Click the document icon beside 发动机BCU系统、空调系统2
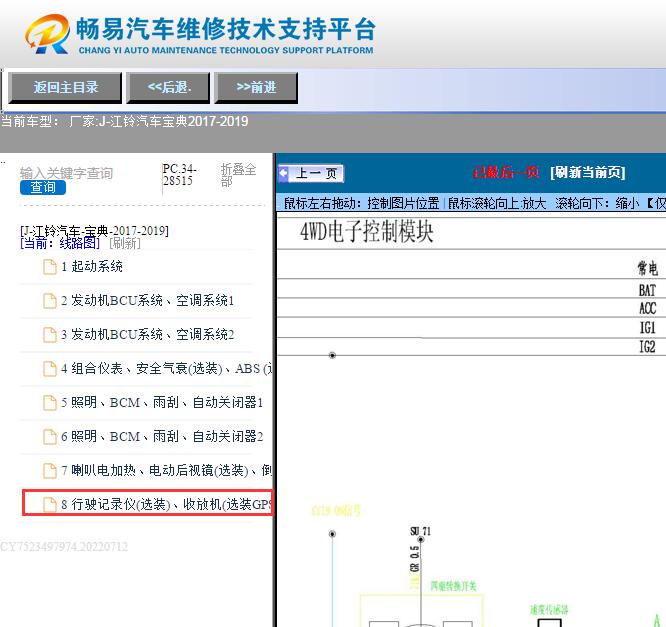This screenshot has height=627, width=666. click(50, 335)
